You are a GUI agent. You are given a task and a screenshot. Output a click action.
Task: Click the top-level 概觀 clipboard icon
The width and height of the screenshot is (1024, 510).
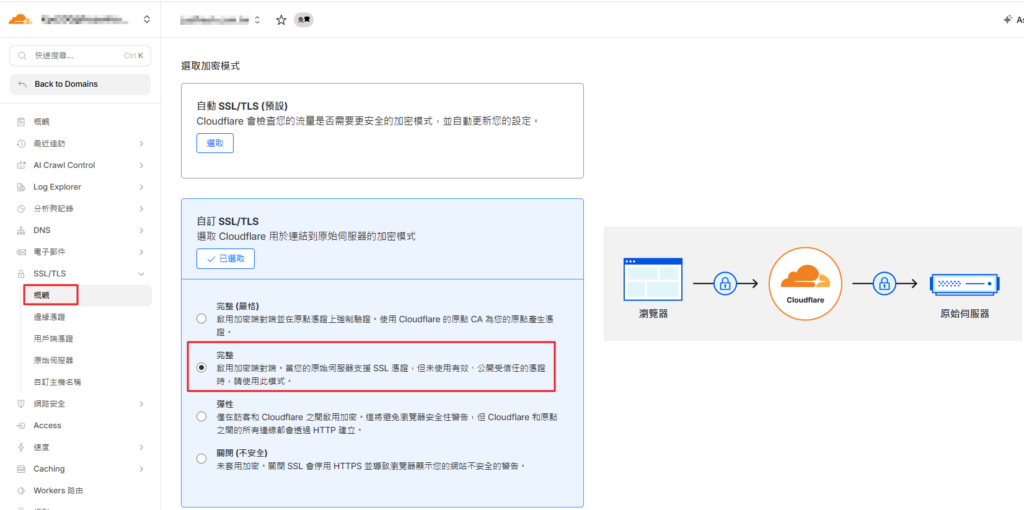(21, 122)
